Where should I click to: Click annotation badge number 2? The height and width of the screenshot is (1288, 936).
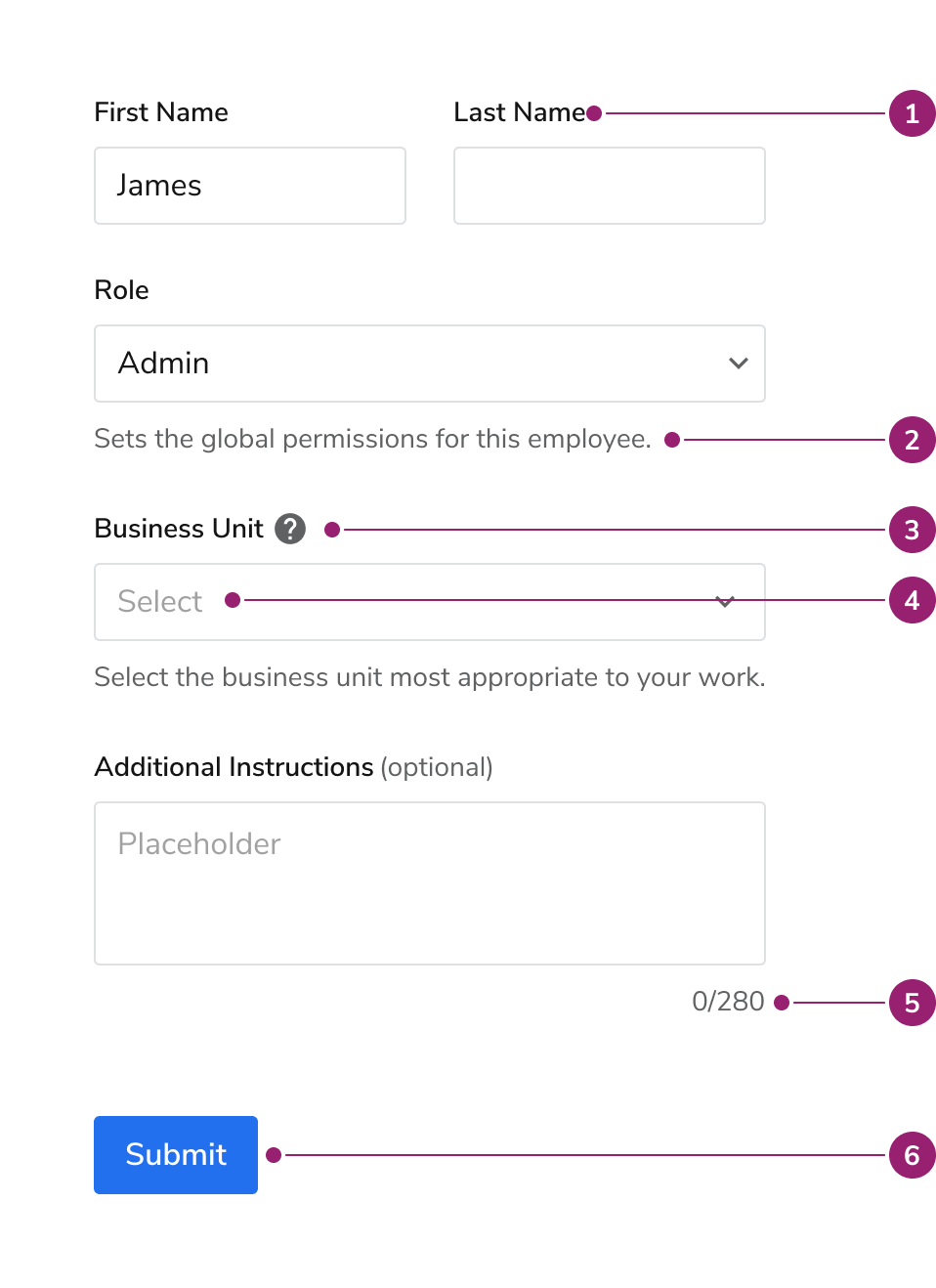pyautogui.click(x=912, y=440)
